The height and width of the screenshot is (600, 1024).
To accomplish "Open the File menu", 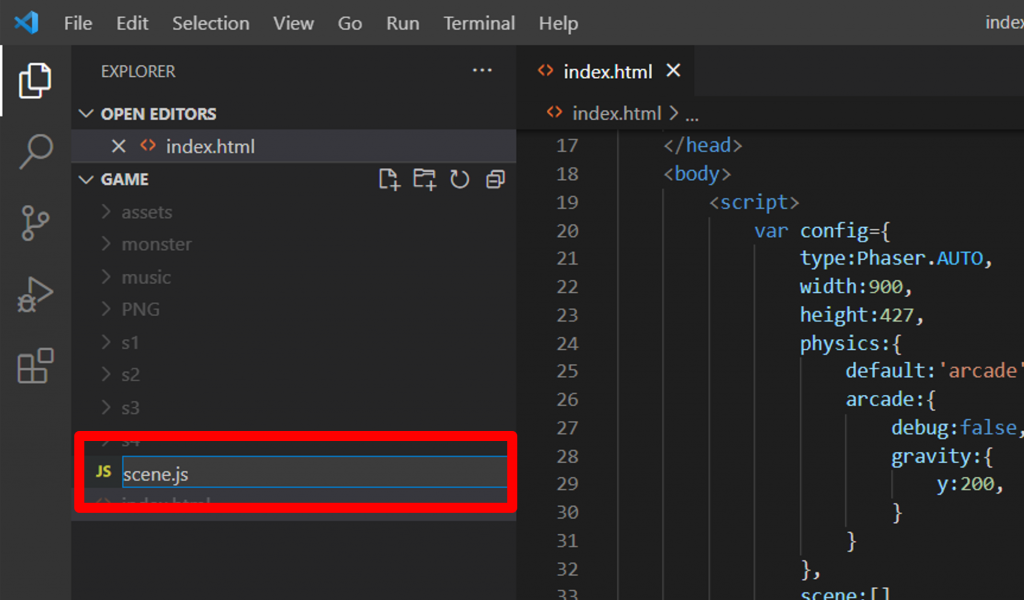I will tap(78, 24).
